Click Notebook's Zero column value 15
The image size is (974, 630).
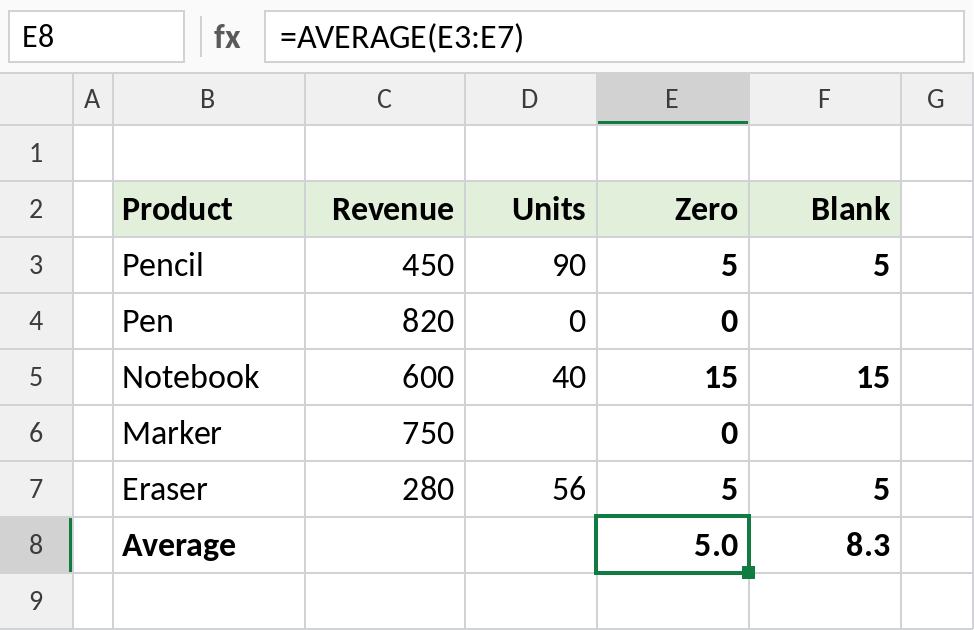click(x=673, y=377)
